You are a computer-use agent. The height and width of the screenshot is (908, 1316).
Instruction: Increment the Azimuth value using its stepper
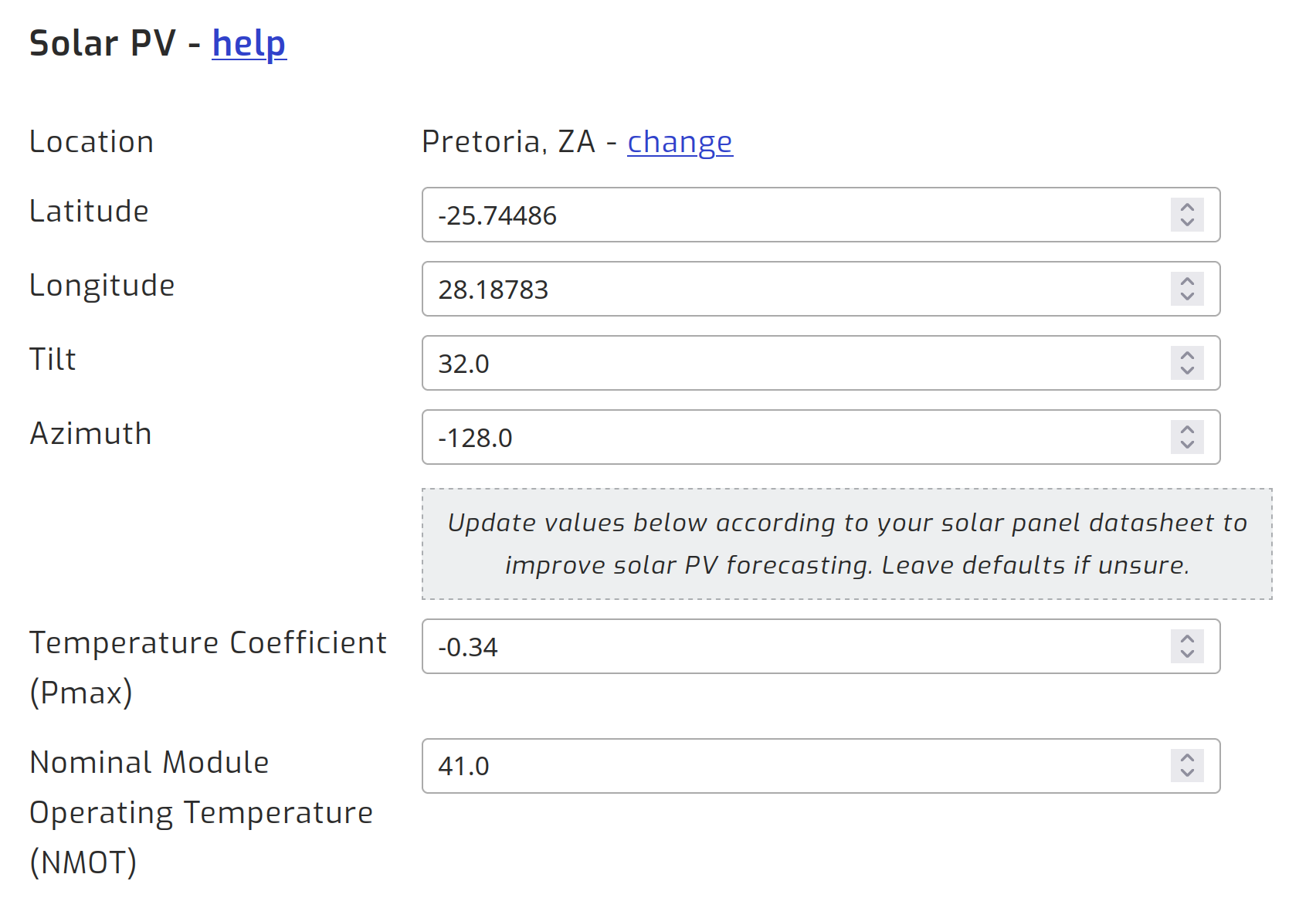point(1187,429)
